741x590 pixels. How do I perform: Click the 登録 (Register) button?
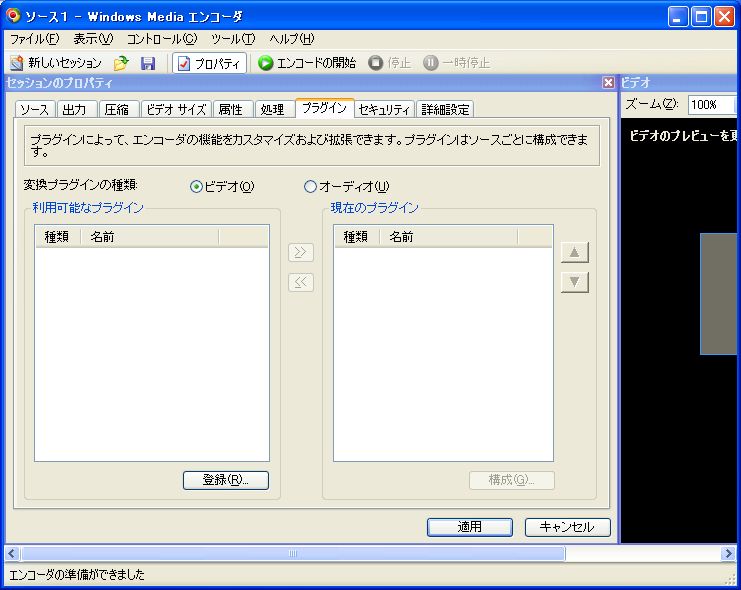pos(226,480)
